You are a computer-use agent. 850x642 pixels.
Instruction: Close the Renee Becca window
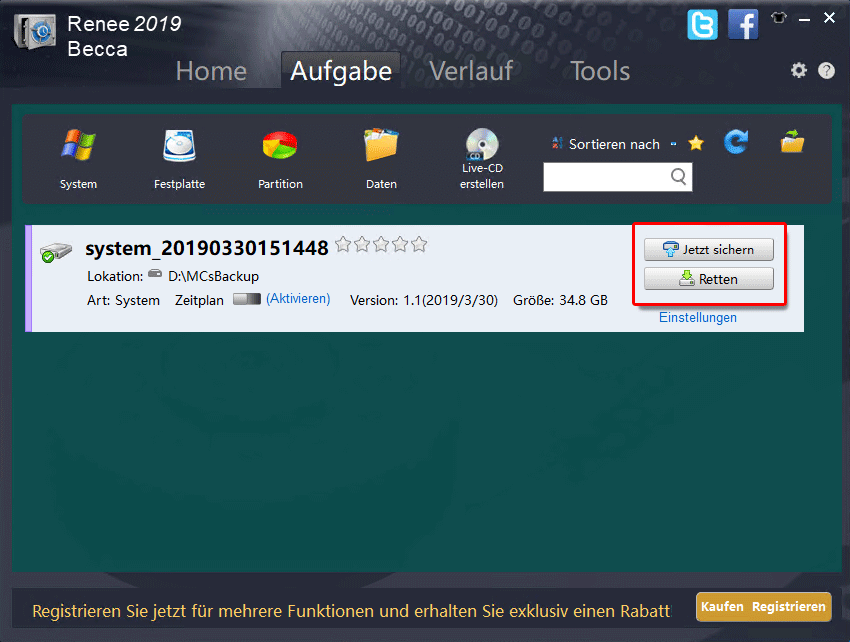tap(829, 18)
